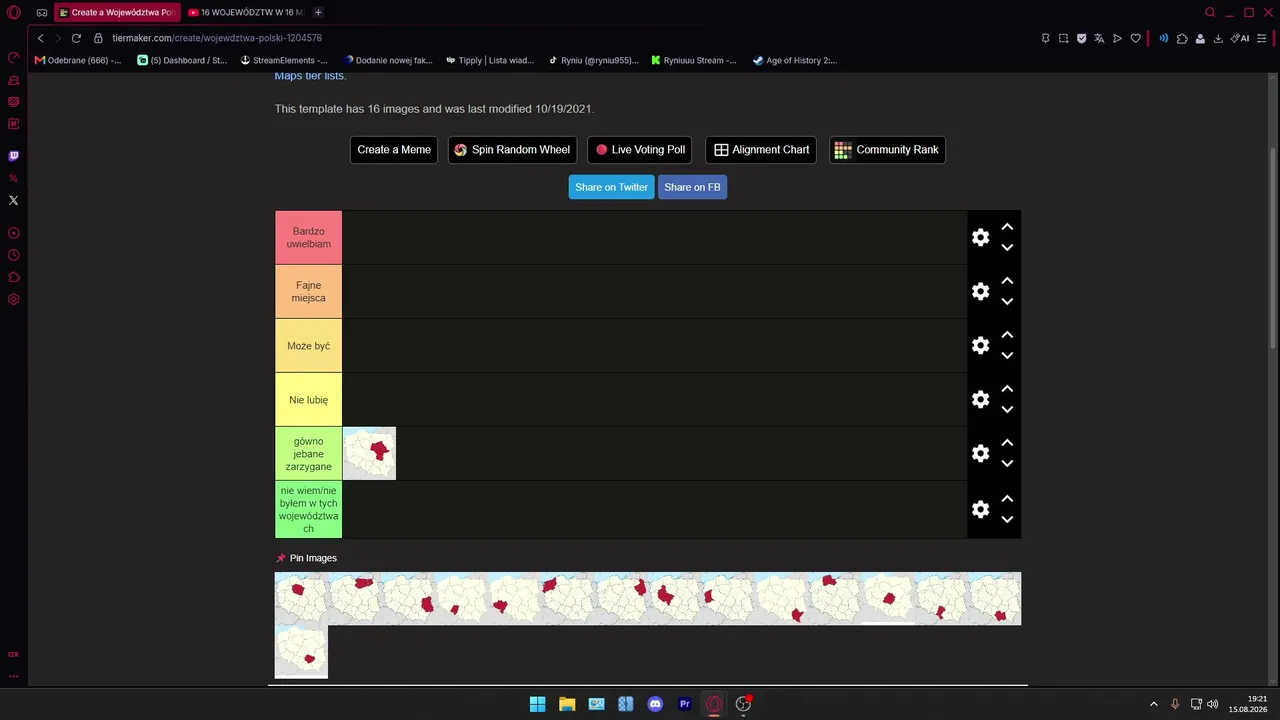The width and height of the screenshot is (1280, 720).
Task: Open the Tipply bookmark
Action: pos(490,60)
